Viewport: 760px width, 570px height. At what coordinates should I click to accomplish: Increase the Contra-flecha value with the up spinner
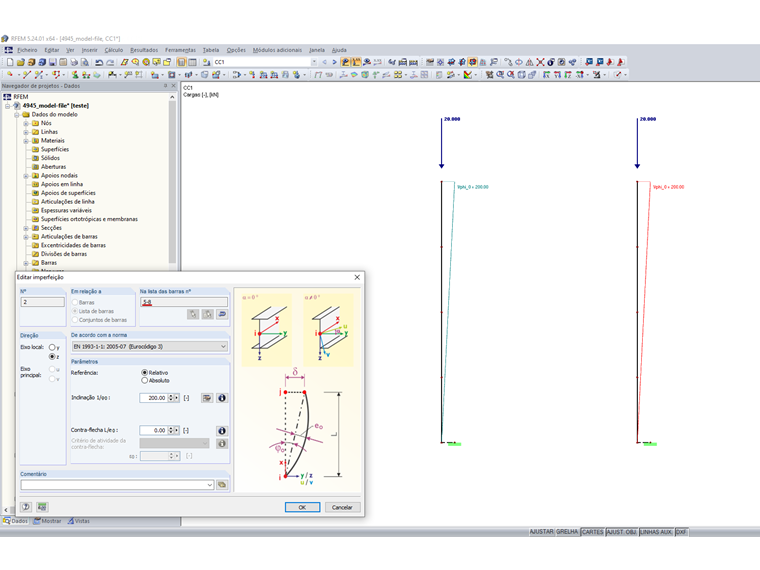click(171, 428)
